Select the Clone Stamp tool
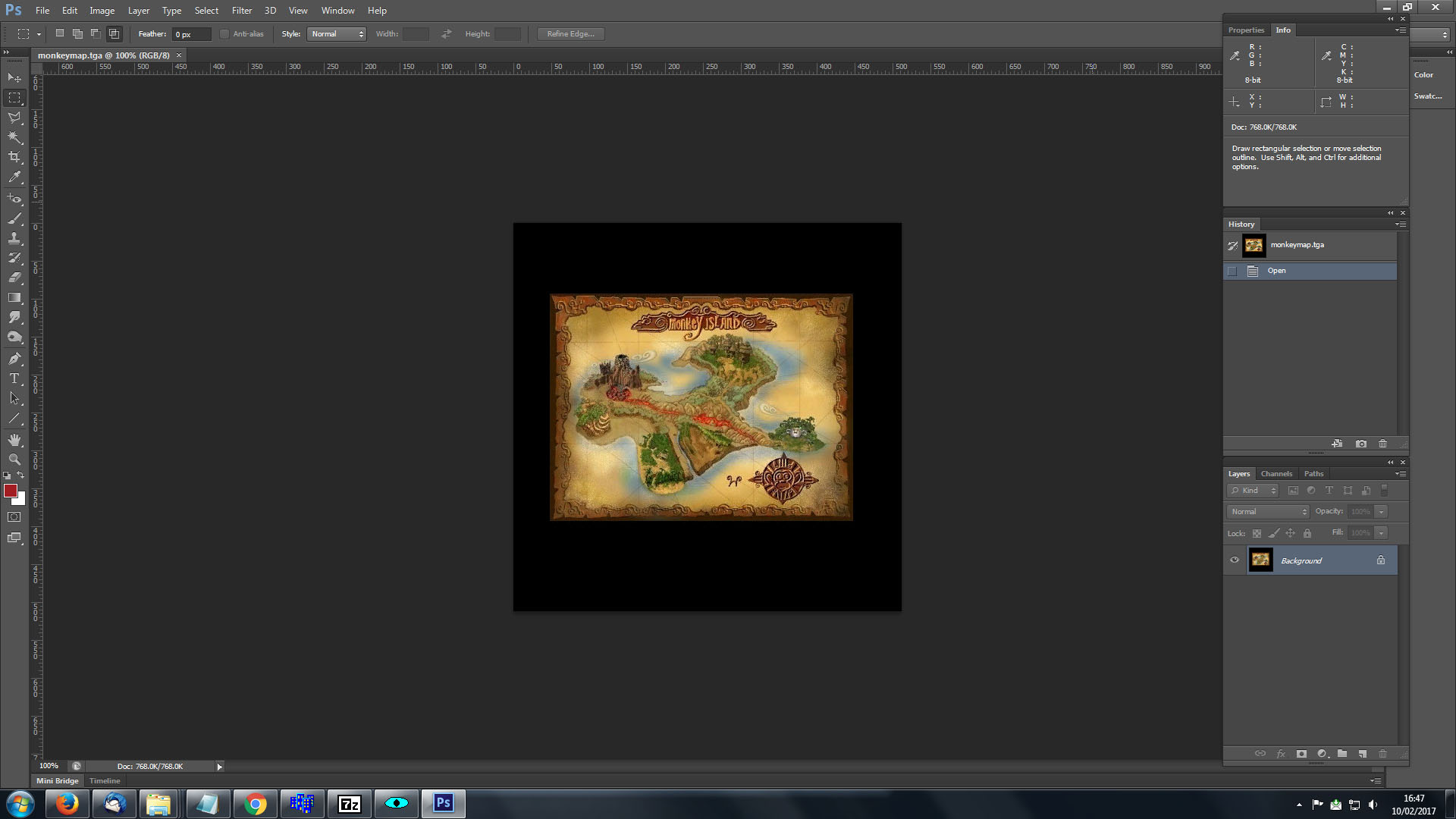This screenshot has height=819, width=1456. pyautogui.click(x=14, y=238)
